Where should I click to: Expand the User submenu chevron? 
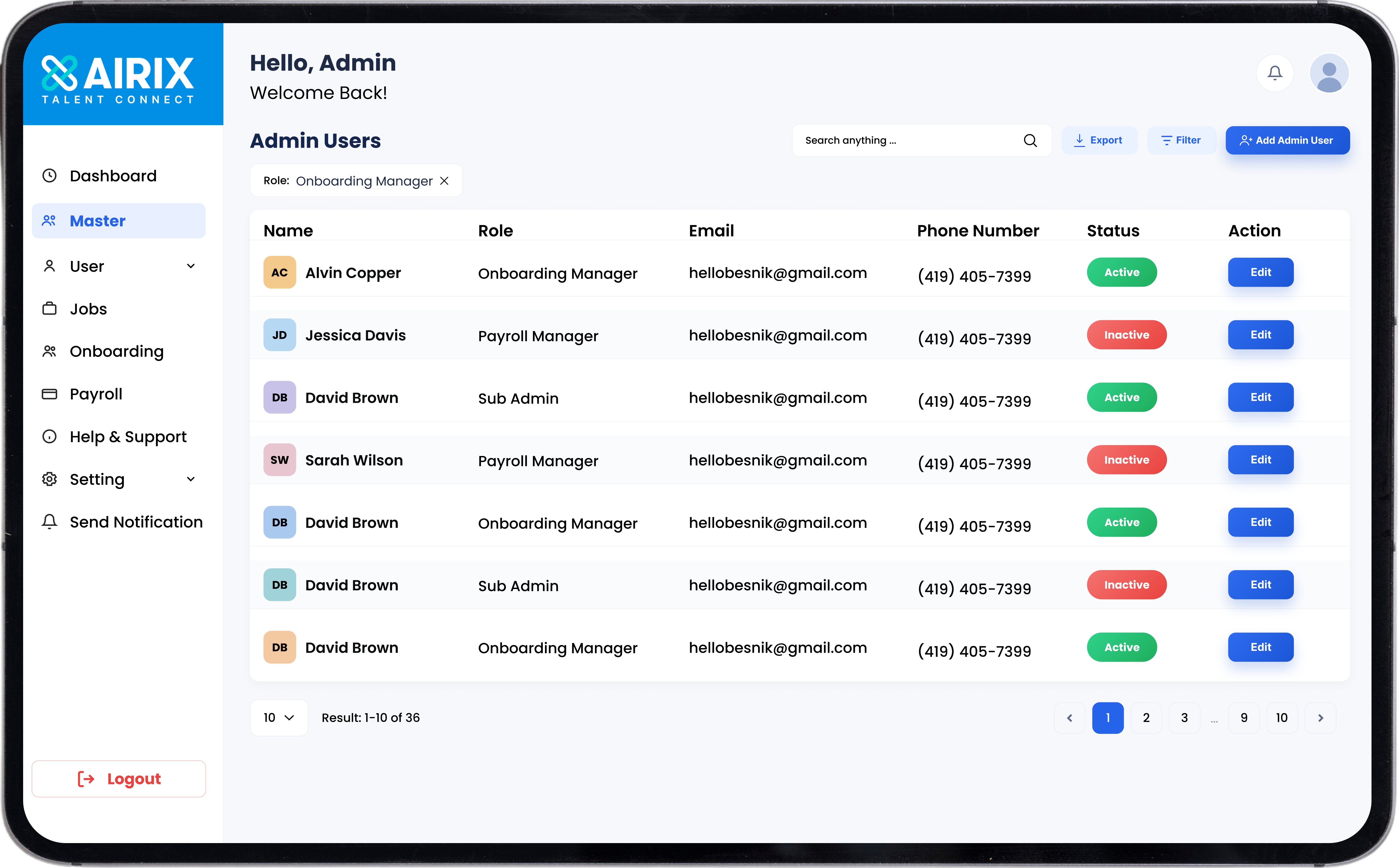point(191,266)
